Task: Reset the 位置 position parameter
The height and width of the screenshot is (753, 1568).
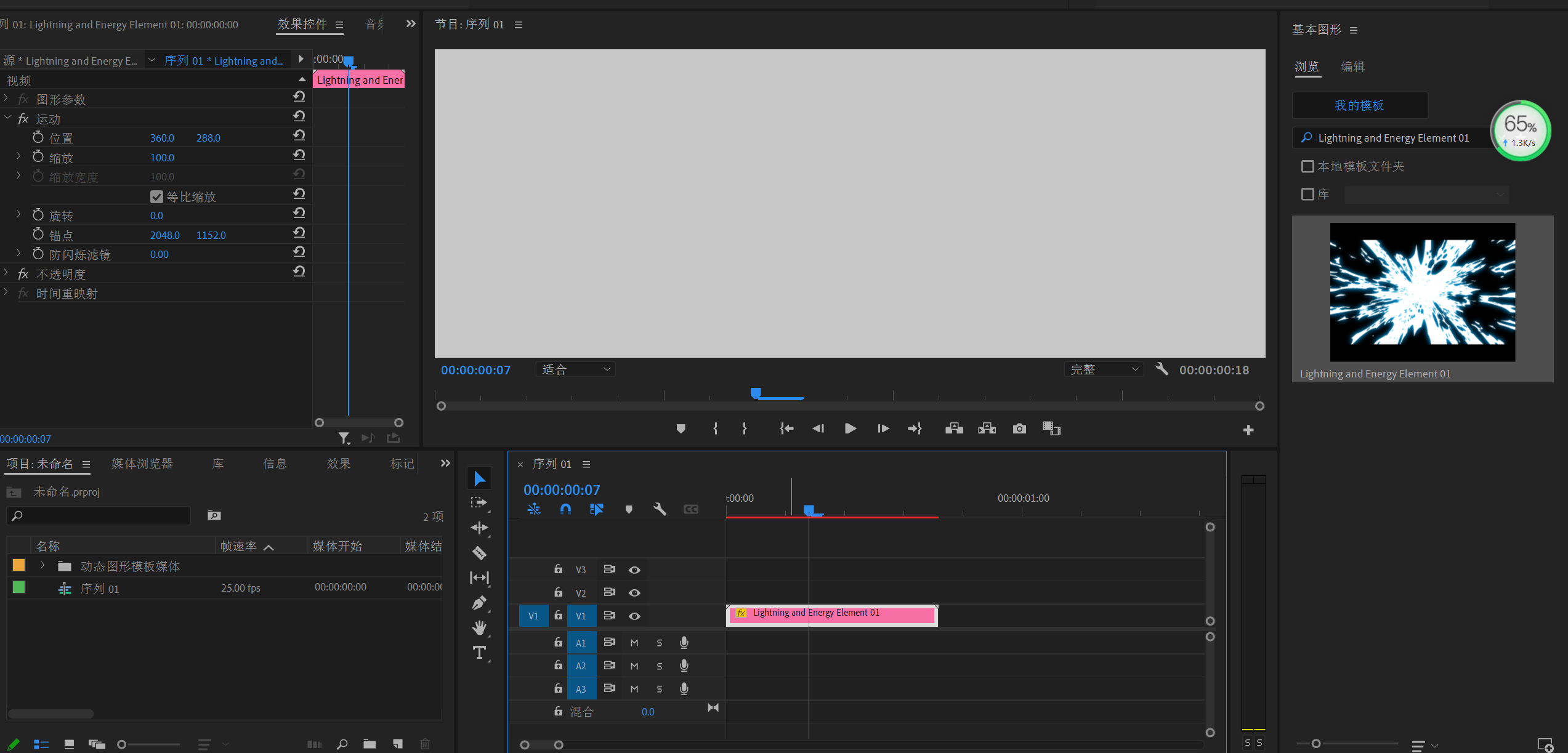Action: 299,135
